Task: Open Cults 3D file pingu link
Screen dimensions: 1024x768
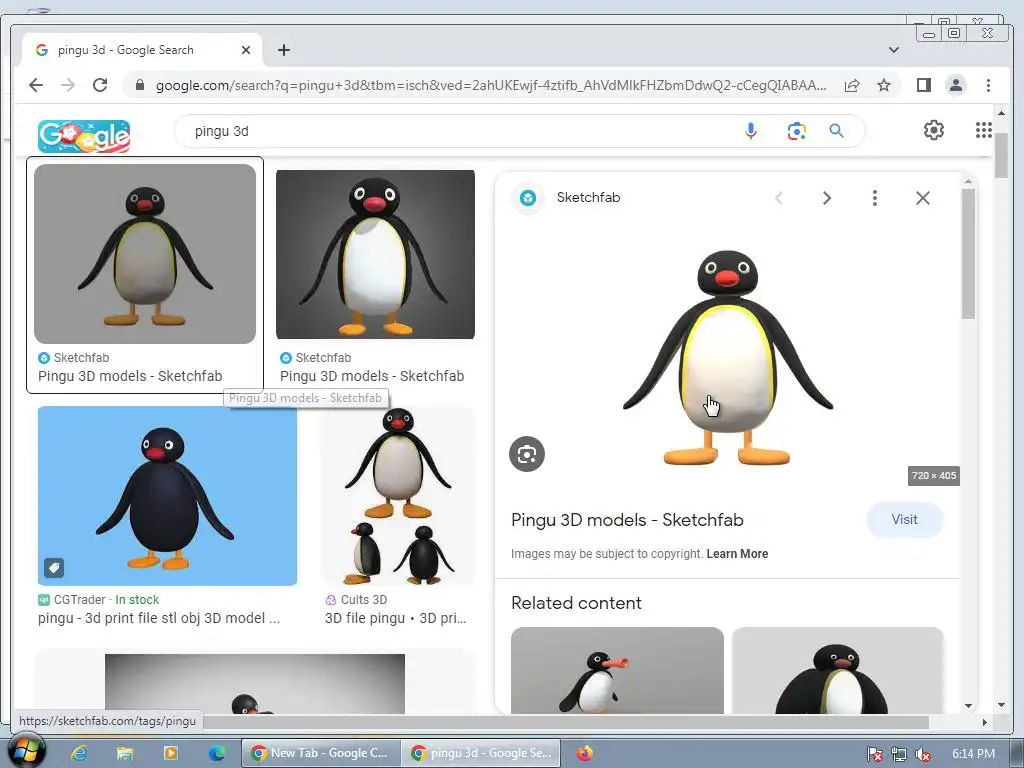Action: [x=395, y=618]
